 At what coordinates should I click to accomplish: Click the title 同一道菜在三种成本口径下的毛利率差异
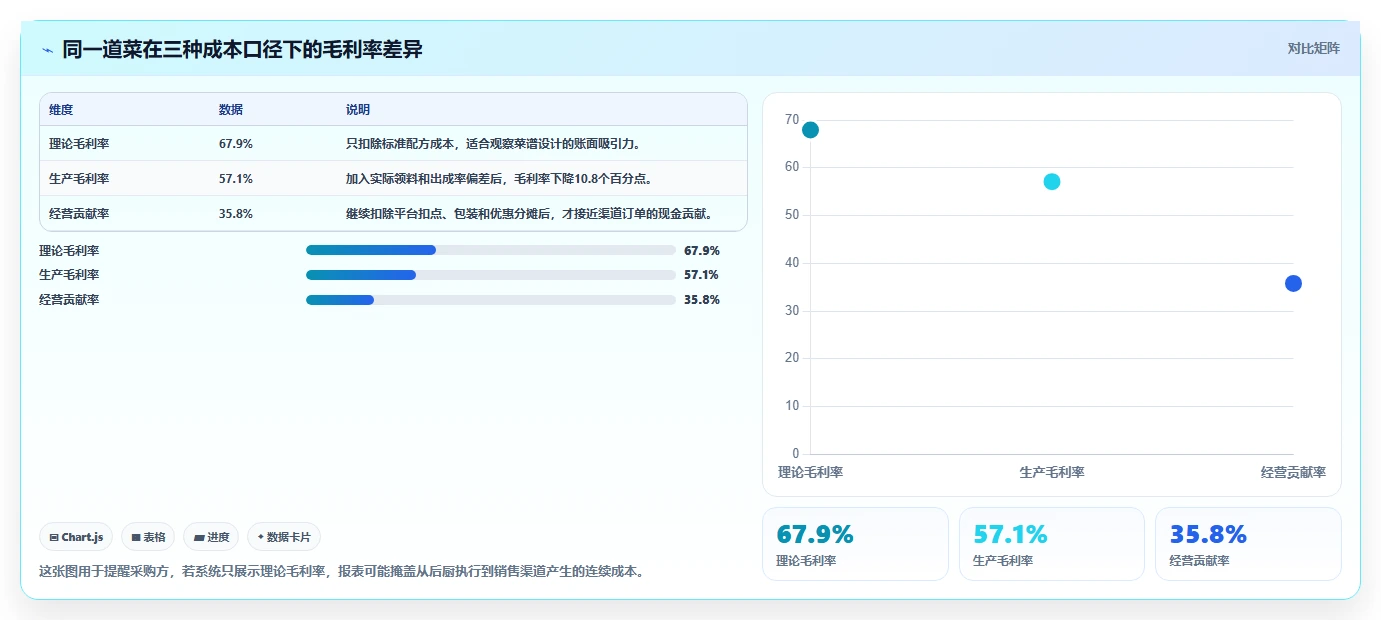(243, 49)
